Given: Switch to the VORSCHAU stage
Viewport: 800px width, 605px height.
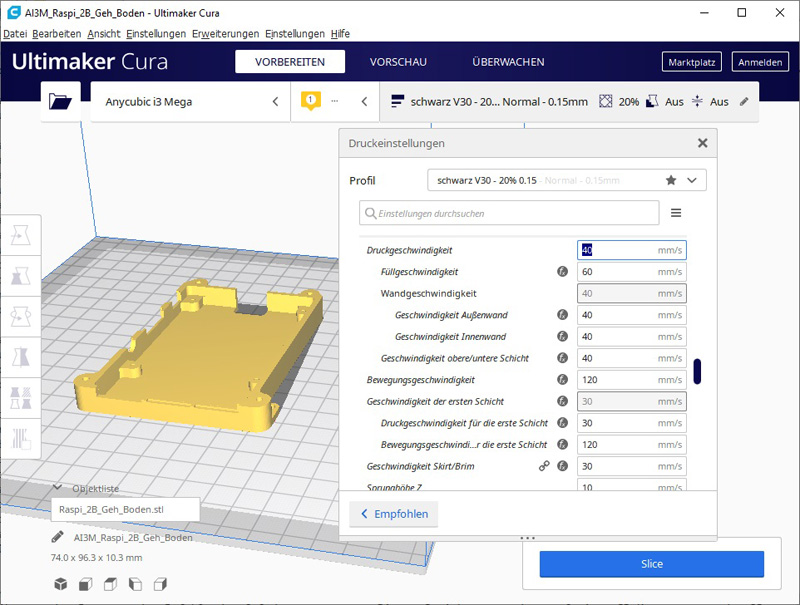Looking at the screenshot, I should [398, 62].
